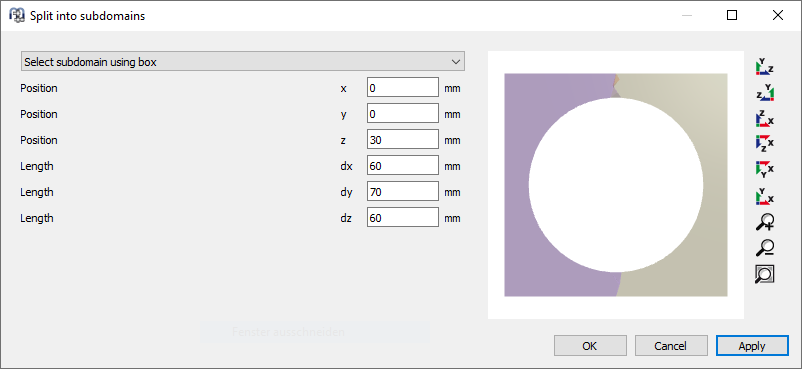Set view to Z-left Y-up axis orientation

click(765, 94)
